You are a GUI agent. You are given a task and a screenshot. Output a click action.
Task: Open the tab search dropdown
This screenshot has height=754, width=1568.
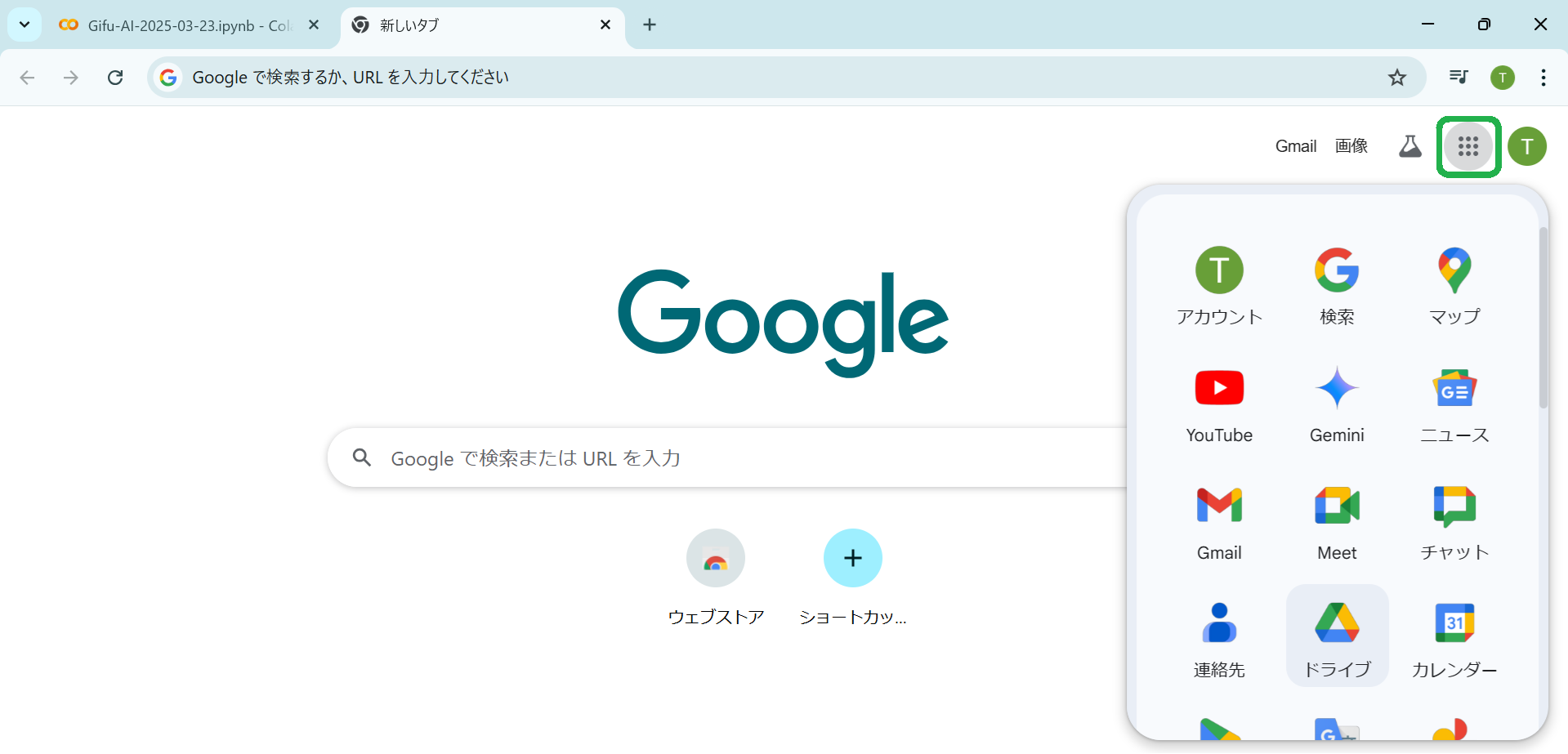click(25, 25)
